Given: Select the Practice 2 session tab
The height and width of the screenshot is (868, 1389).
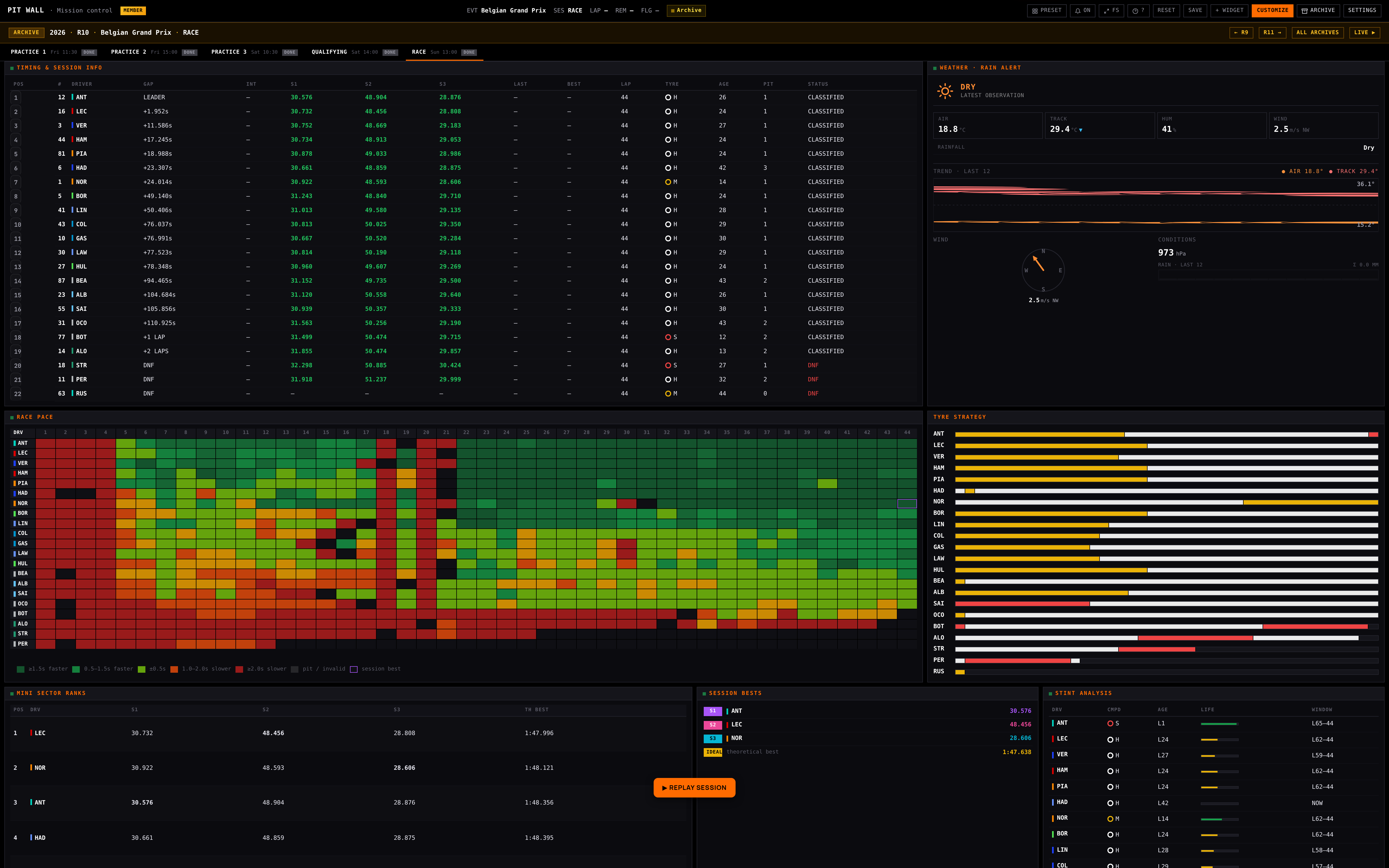Looking at the screenshot, I should [x=154, y=52].
